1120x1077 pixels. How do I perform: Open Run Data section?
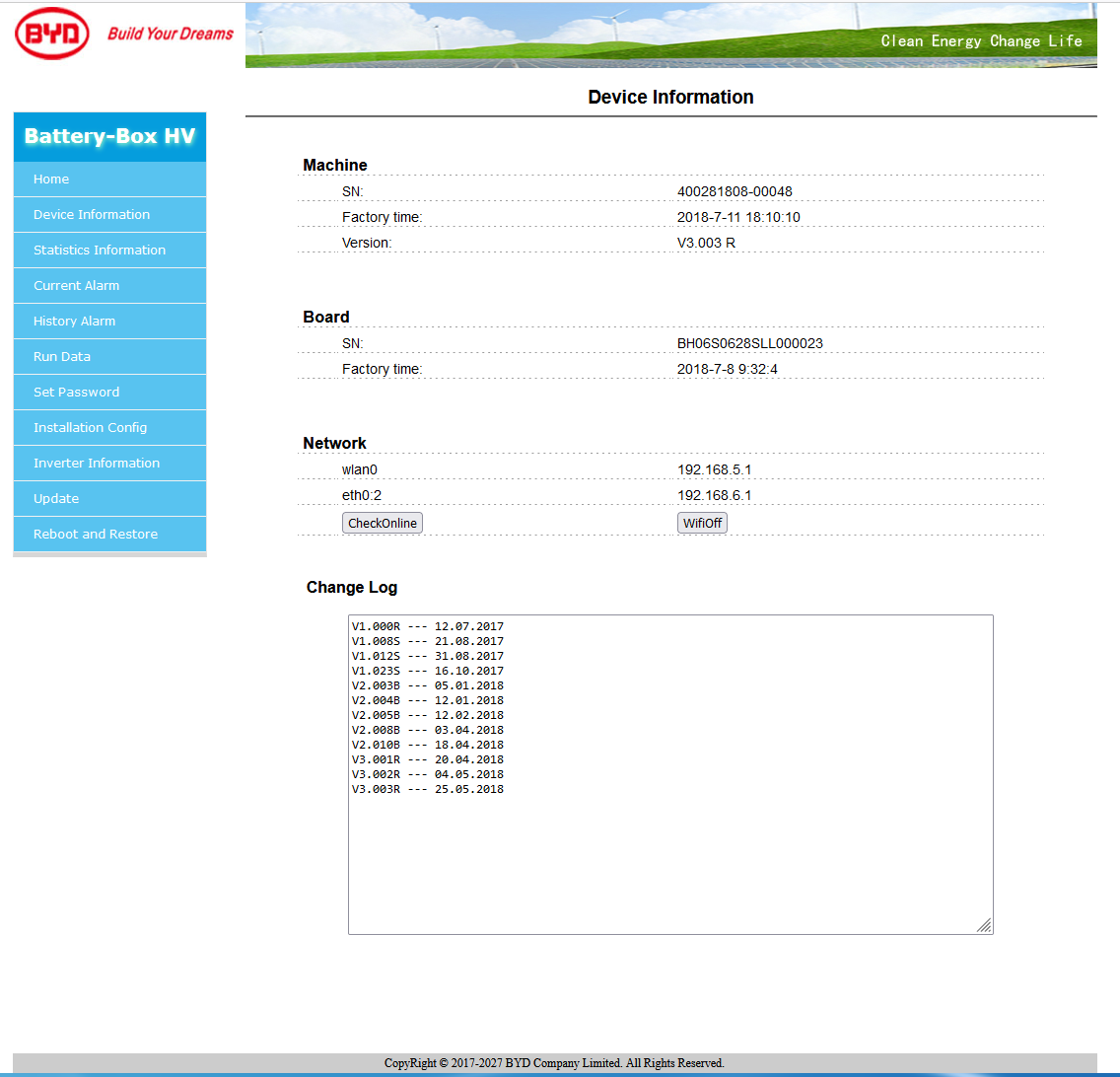(x=62, y=357)
